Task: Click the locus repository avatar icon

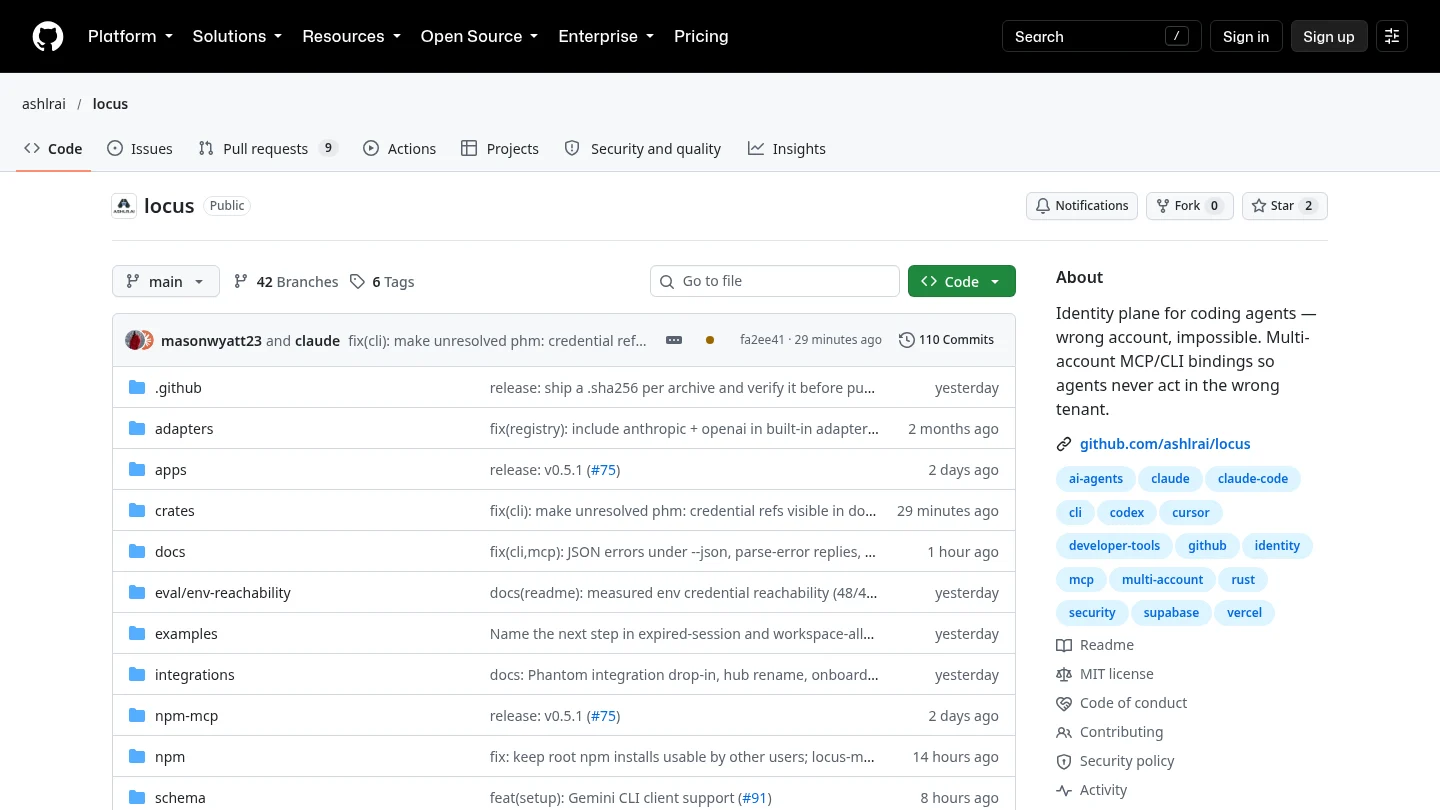Action: pyautogui.click(x=124, y=206)
